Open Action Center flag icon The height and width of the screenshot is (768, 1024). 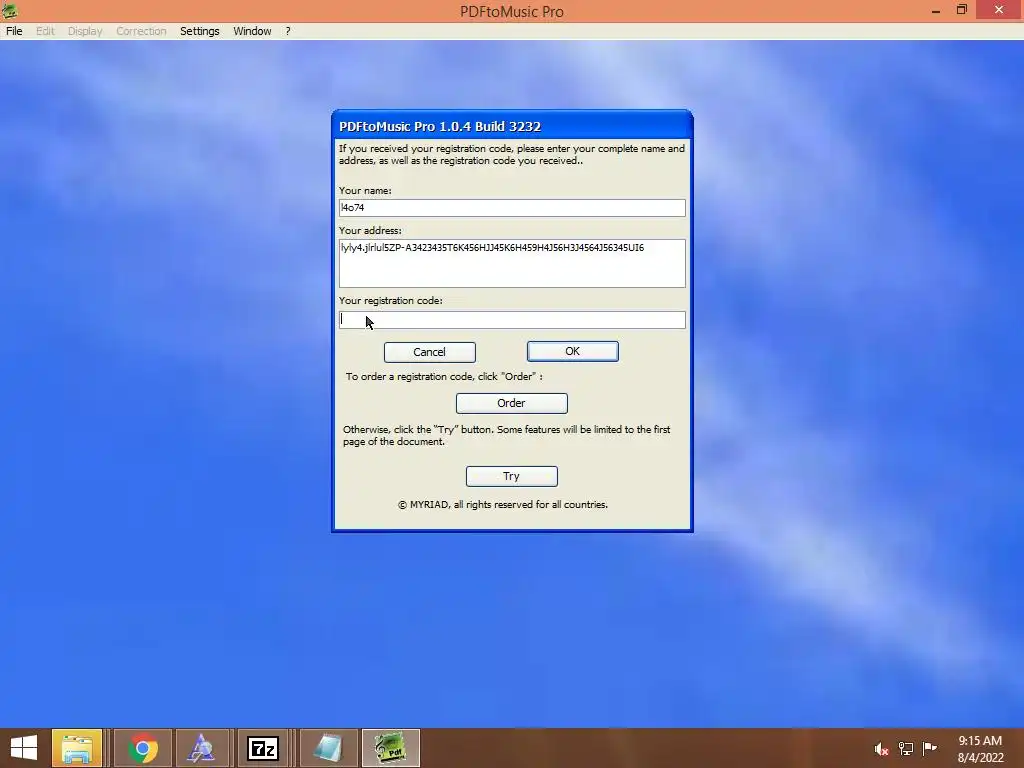(x=929, y=748)
